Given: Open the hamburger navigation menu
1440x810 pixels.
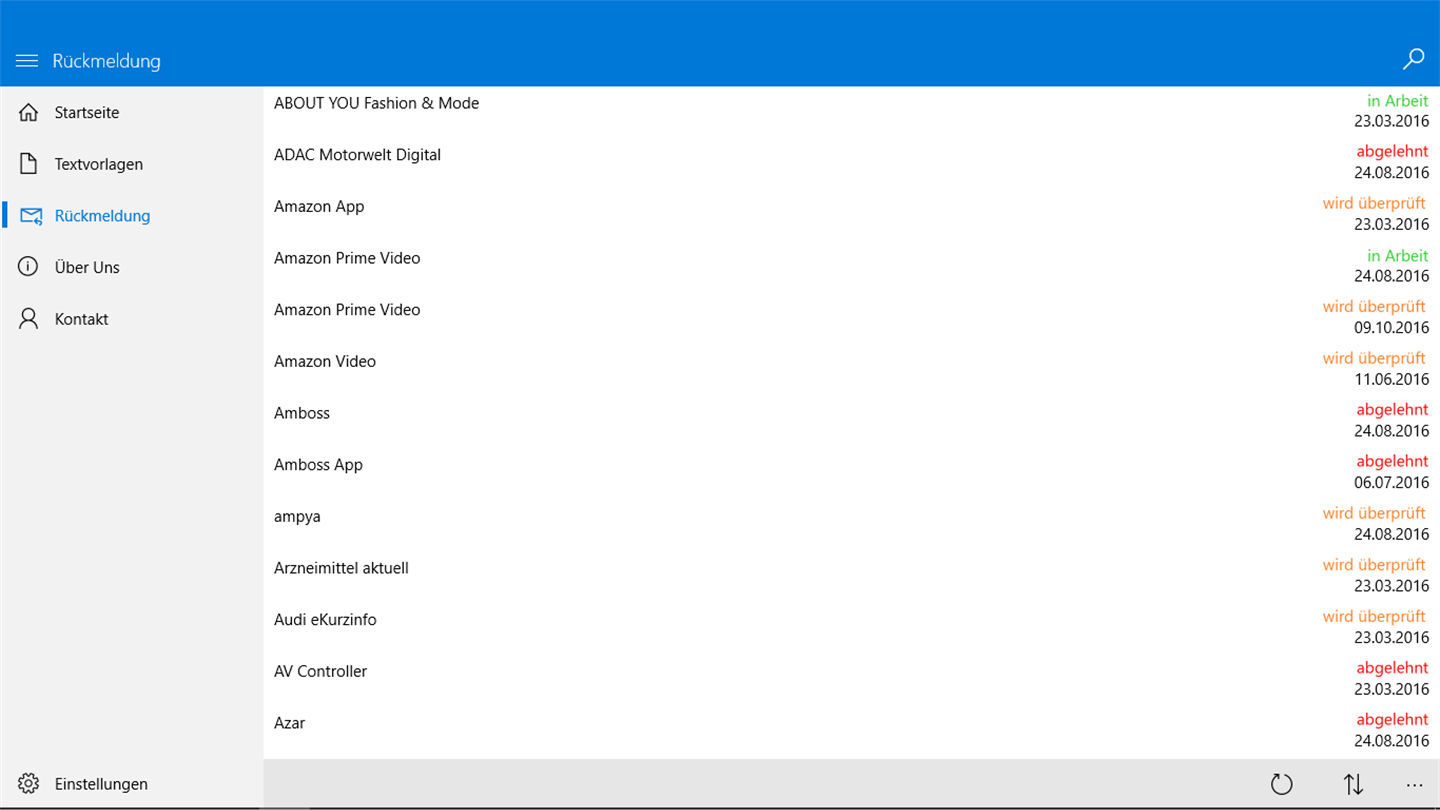Looking at the screenshot, I should [27, 61].
